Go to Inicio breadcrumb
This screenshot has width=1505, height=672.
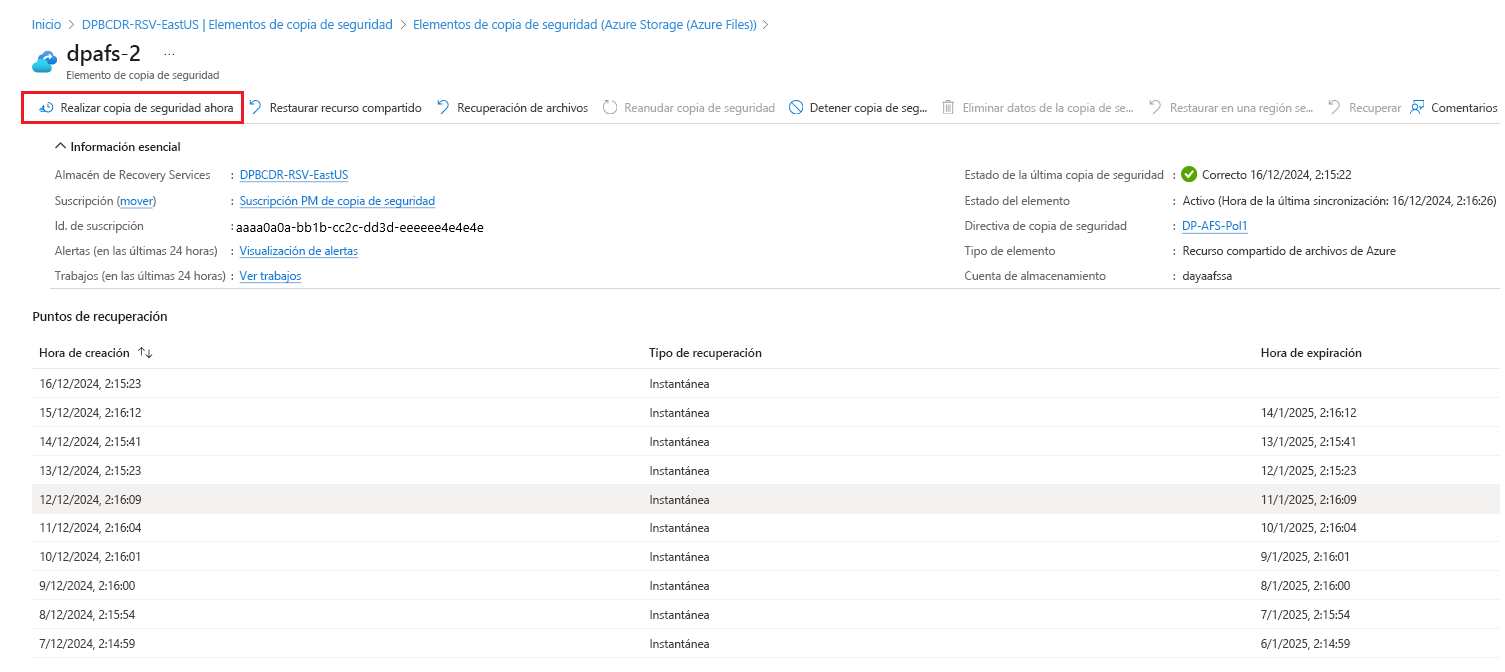click(x=46, y=24)
